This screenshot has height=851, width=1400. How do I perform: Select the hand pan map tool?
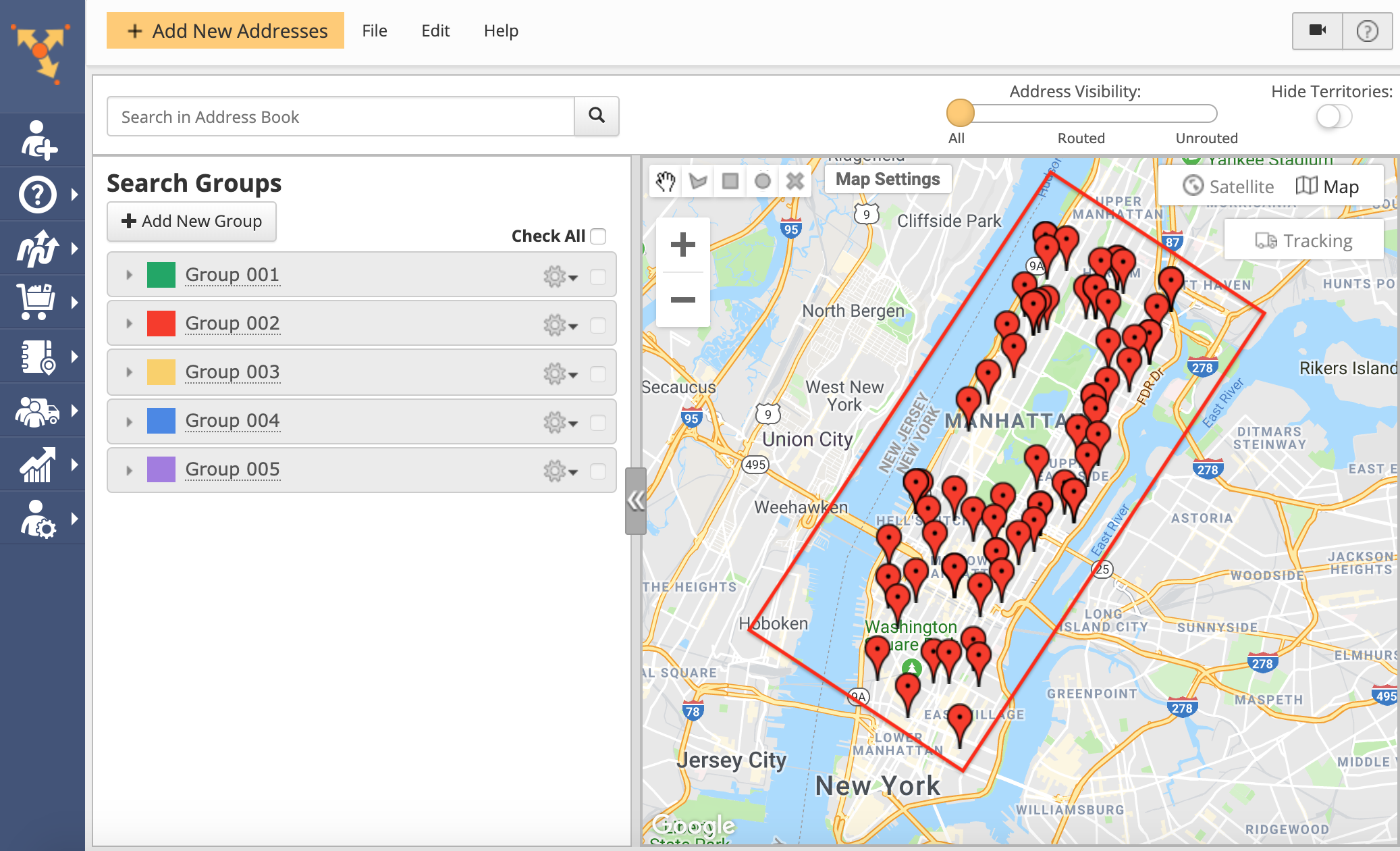666,181
